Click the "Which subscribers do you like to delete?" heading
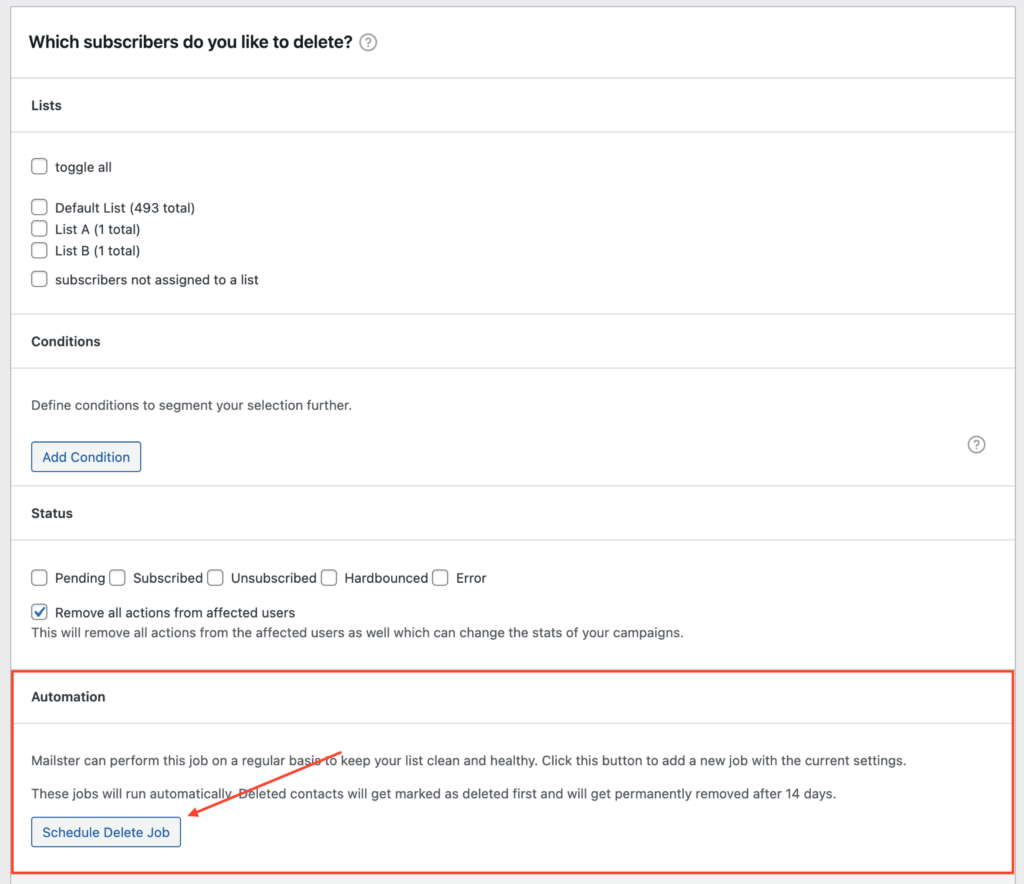The image size is (1024, 884). point(190,42)
